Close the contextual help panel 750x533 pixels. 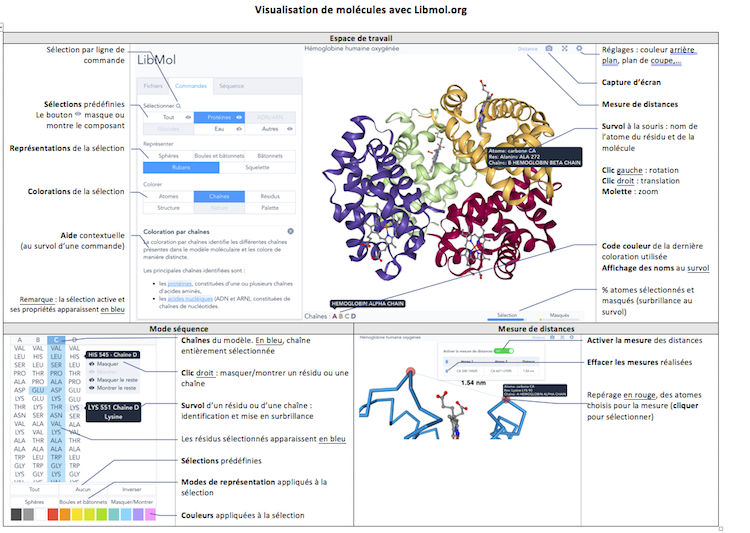click(290, 231)
